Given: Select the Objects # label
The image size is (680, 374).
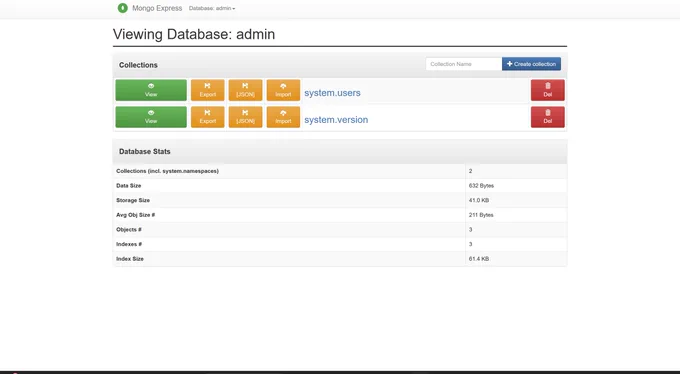Looking at the screenshot, I should pyautogui.click(x=129, y=230).
